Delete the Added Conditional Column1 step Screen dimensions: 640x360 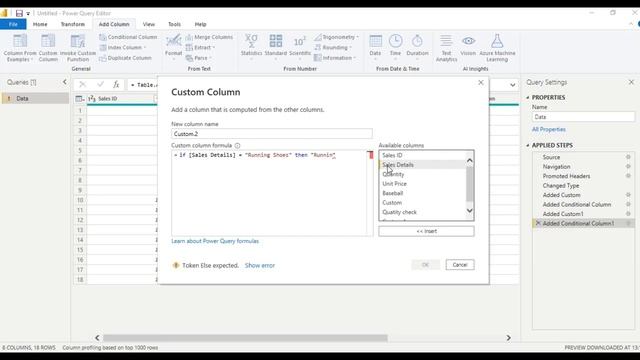pos(538,223)
